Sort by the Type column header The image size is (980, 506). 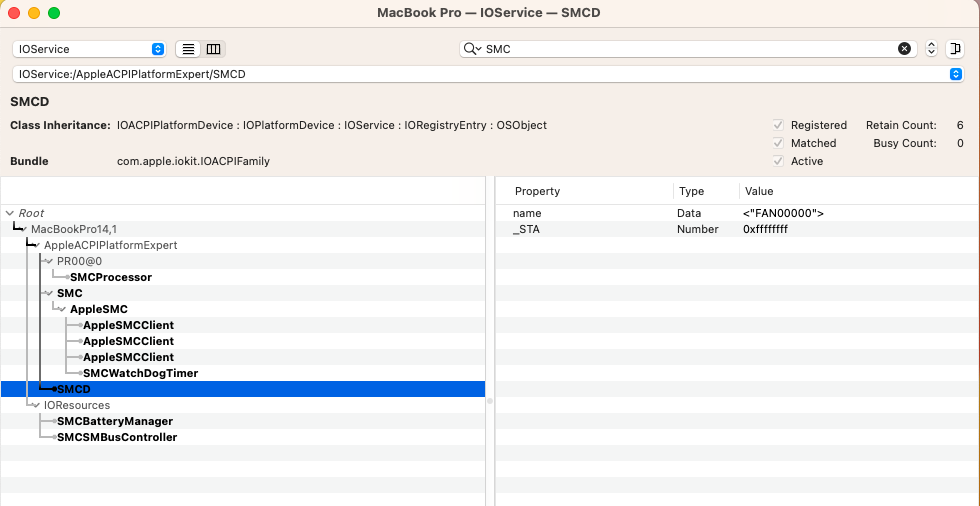692,191
